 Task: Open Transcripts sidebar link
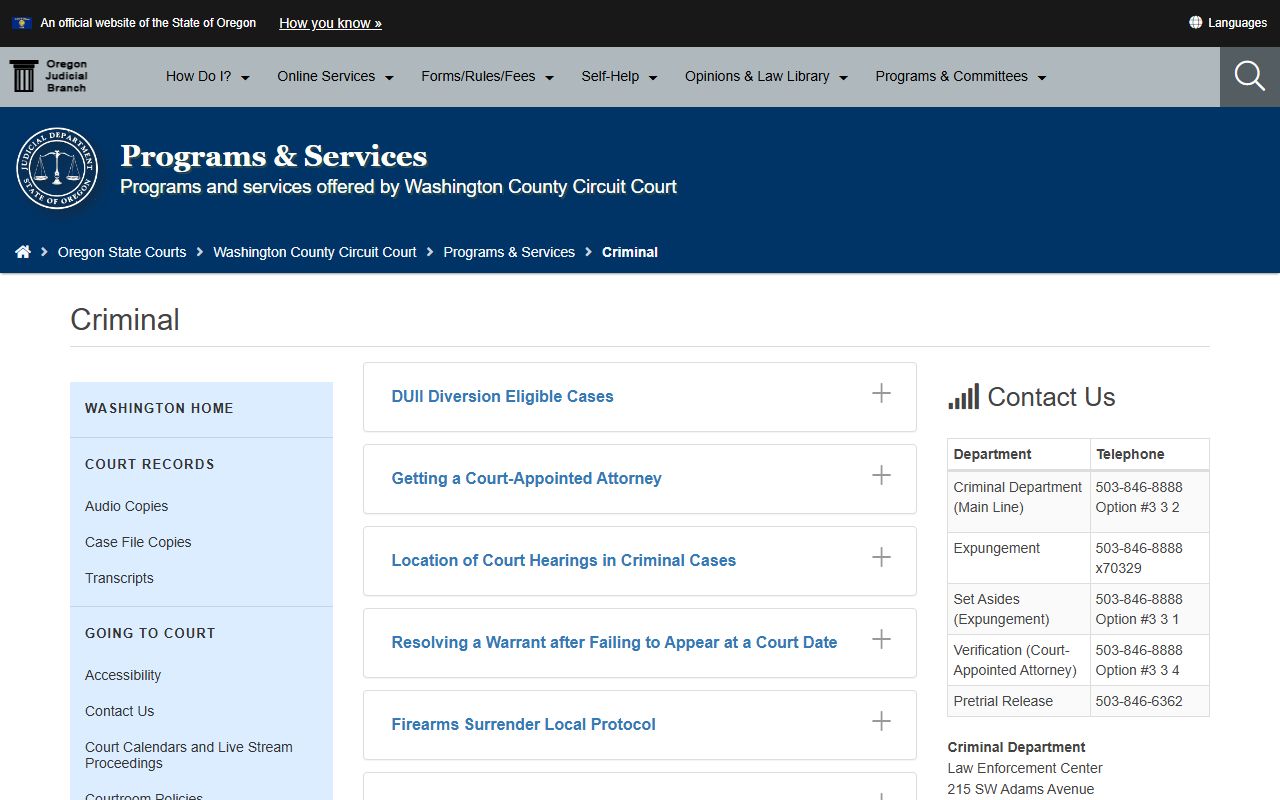click(119, 578)
